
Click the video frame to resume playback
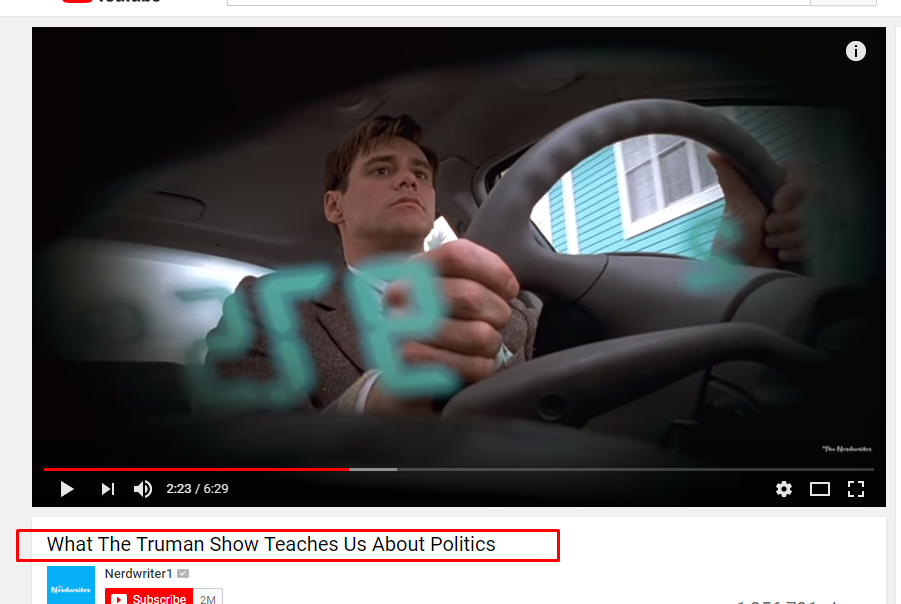[x=459, y=247]
